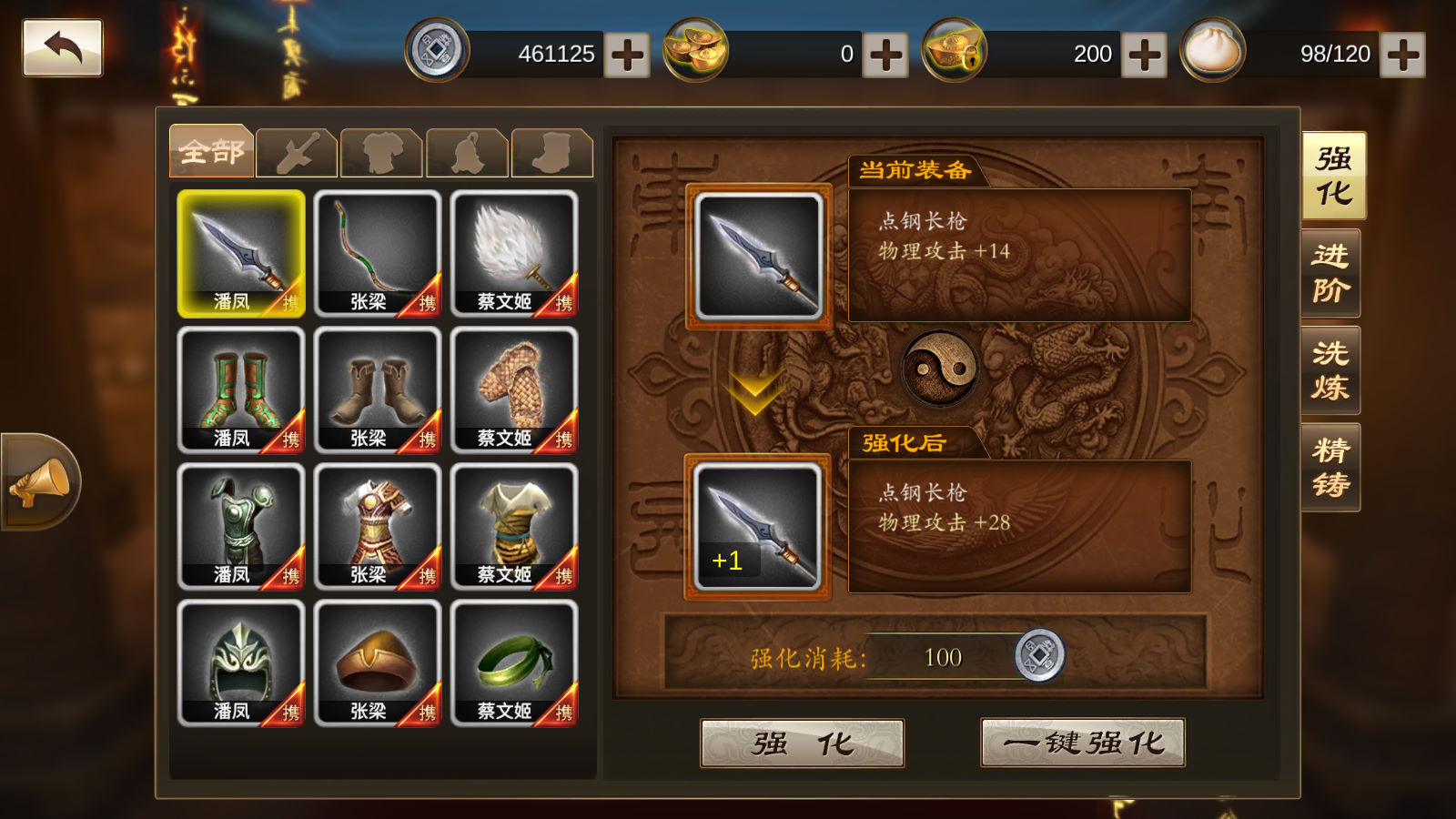The image size is (1456, 819).
Task: Select 张梁's red armor
Action: pyautogui.click(x=378, y=527)
